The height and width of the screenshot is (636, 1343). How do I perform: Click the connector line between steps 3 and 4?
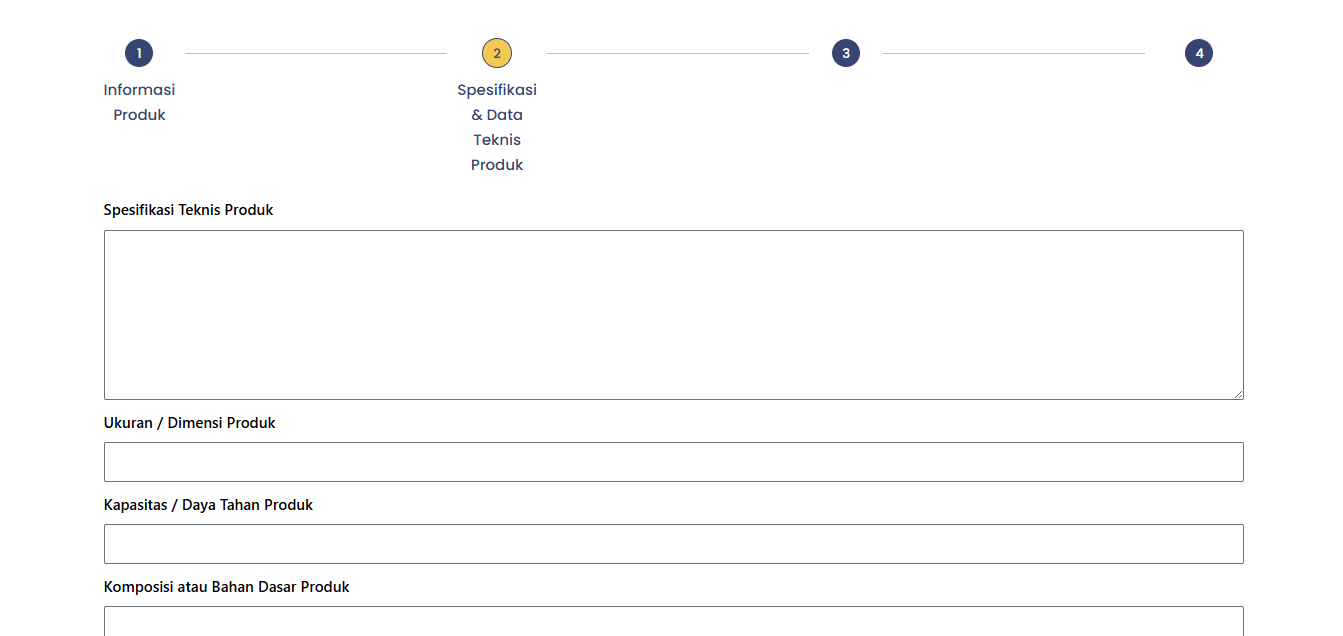[x=1014, y=53]
